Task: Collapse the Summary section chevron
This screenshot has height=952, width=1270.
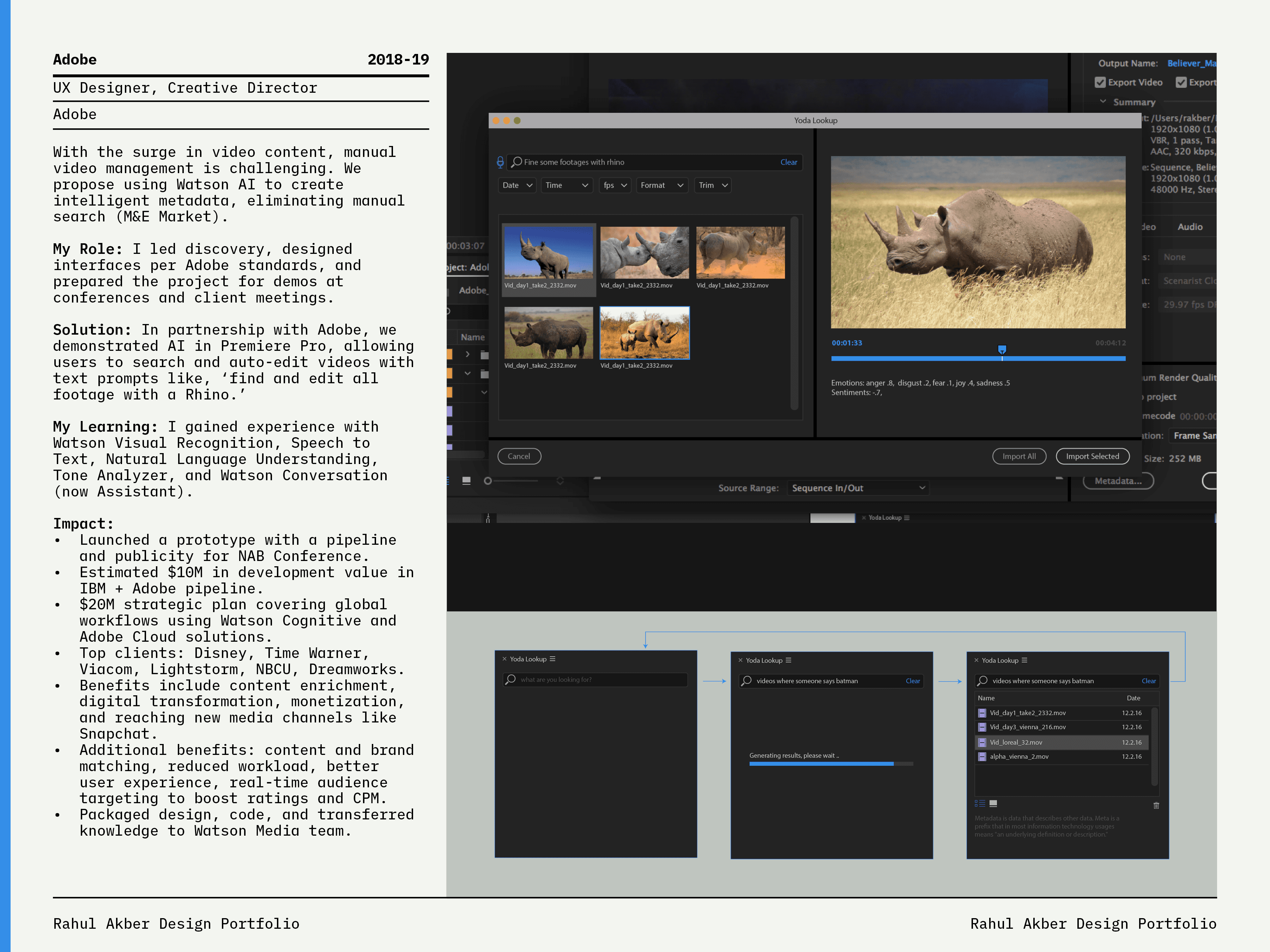Action: 1103,102
